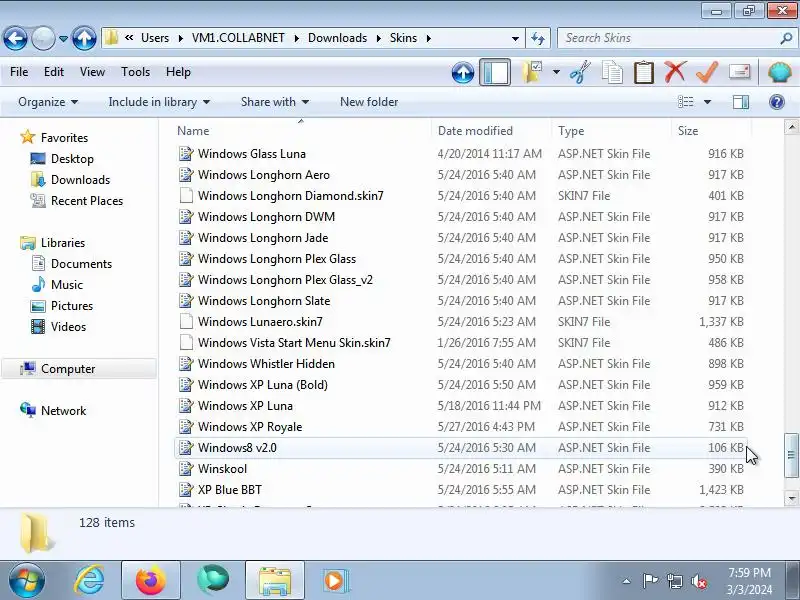Select Windows Longhorn Diamond.skin7 file
The height and width of the screenshot is (600, 800).
[x=461, y=195]
